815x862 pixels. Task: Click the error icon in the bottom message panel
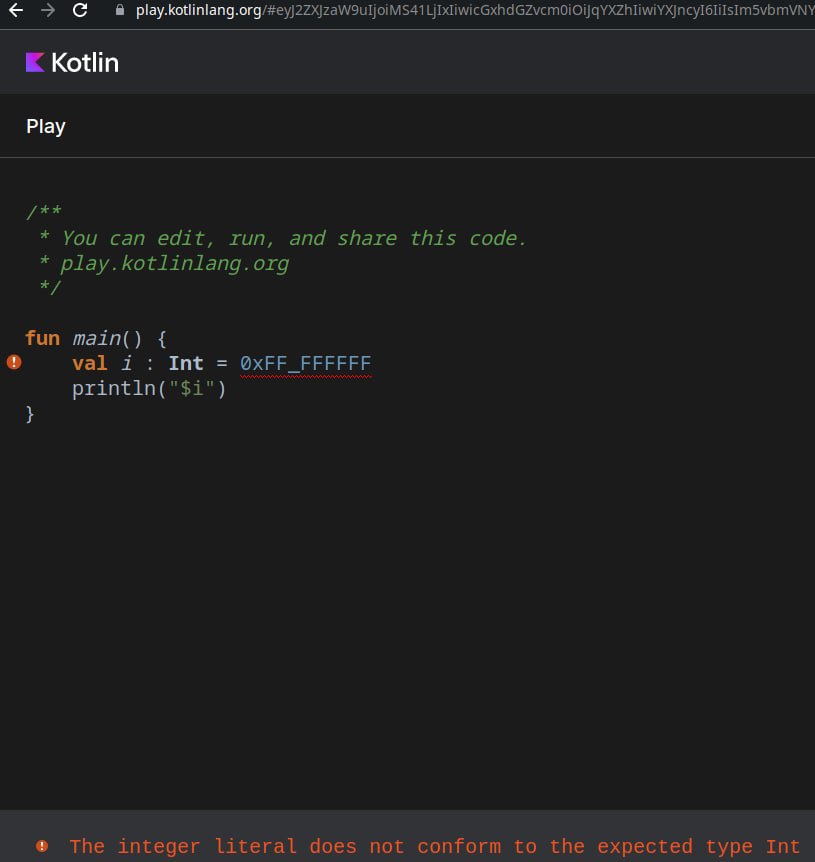pos(42,846)
